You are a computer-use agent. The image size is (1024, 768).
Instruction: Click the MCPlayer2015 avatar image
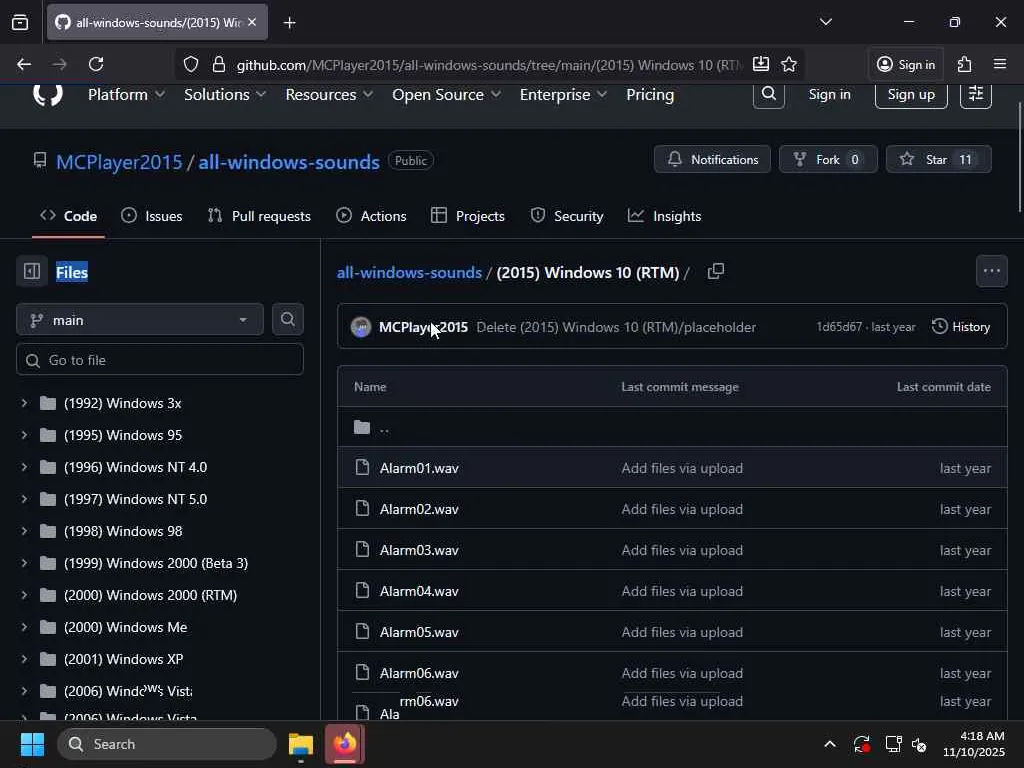coord(360,327)
